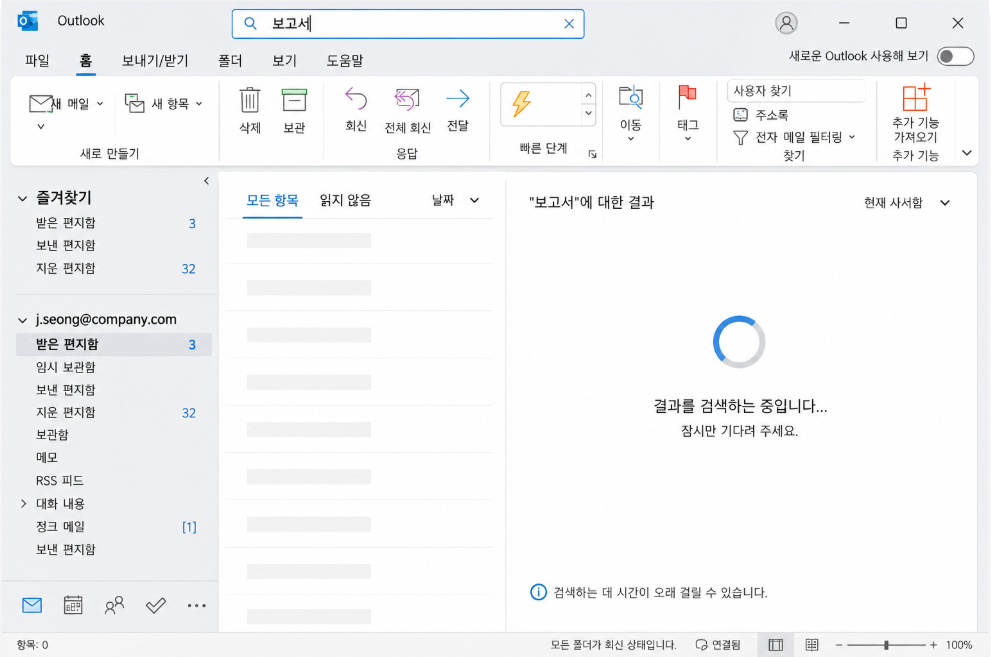Select 받은 편지함 under 즐겨찾기
This screenshot has width=991, height=657.
(66, 223)
